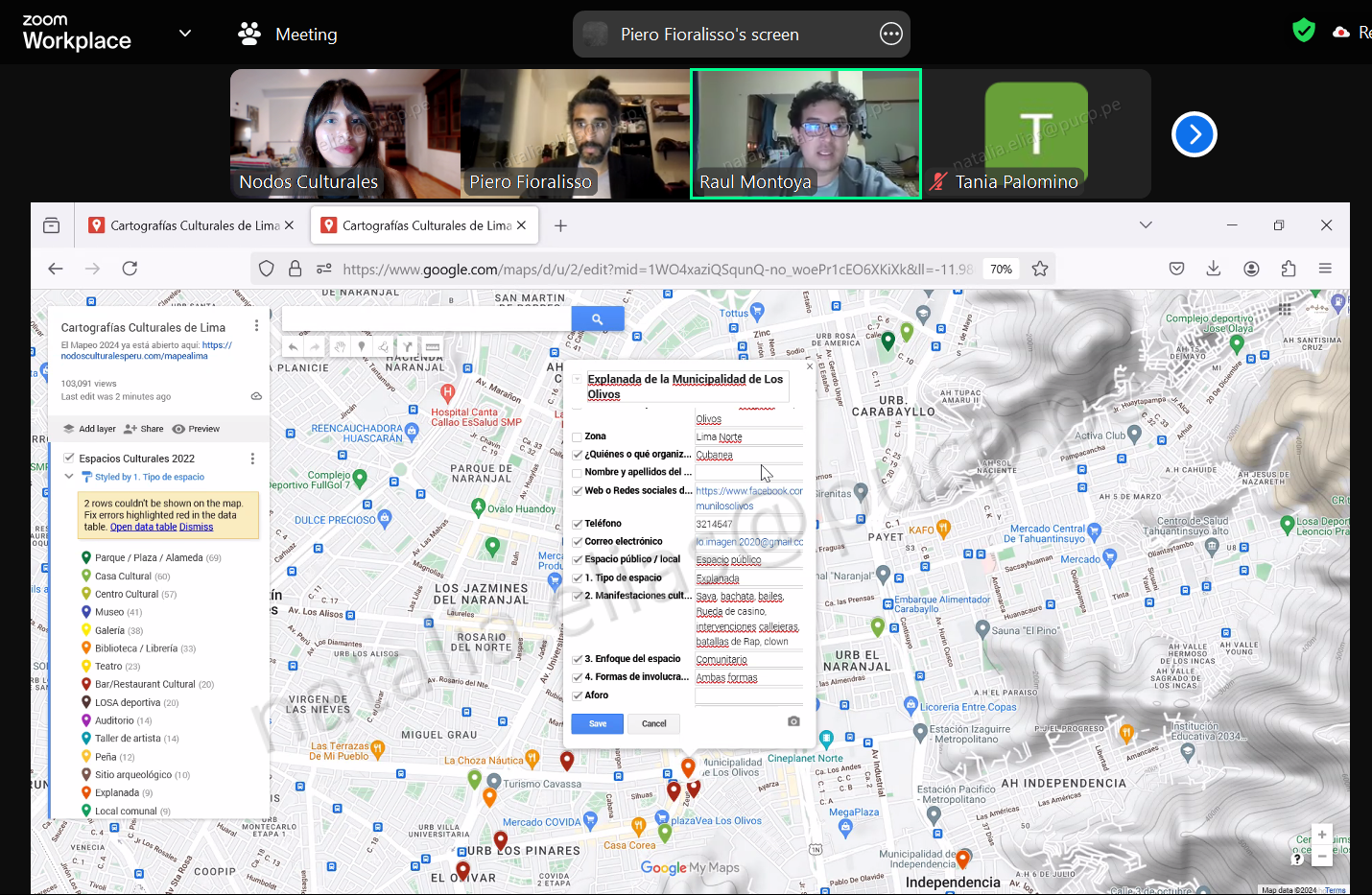Select the Measure distances ruler tool
The width and height of the screenshot is (1372, 895).
tap(433, 346)
